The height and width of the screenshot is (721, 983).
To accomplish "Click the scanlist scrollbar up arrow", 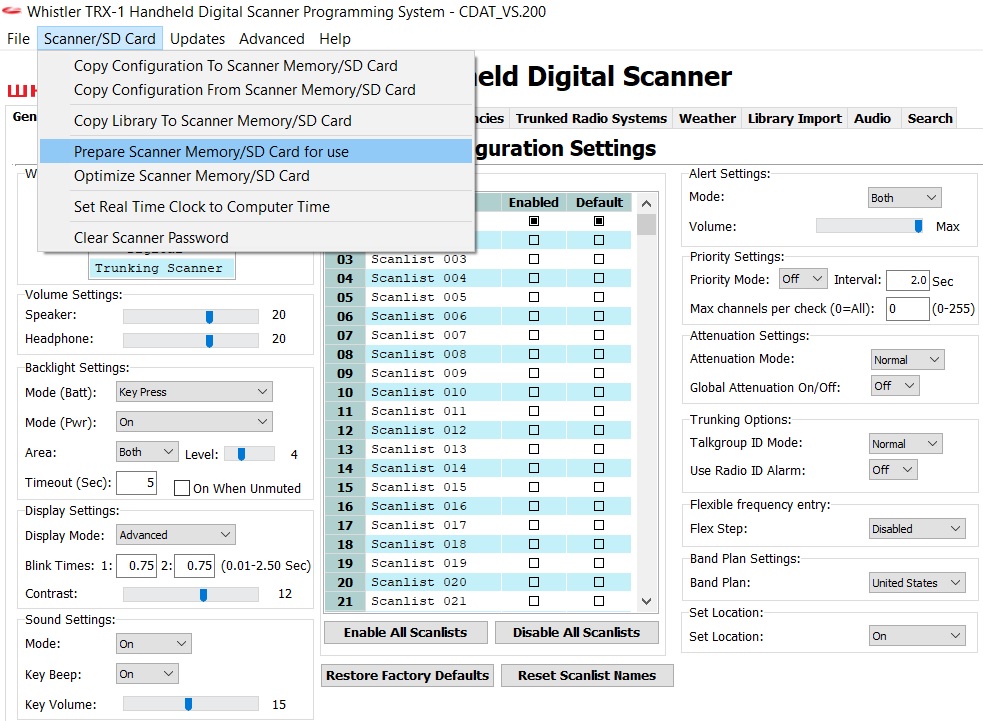I will tap(646, 203).
